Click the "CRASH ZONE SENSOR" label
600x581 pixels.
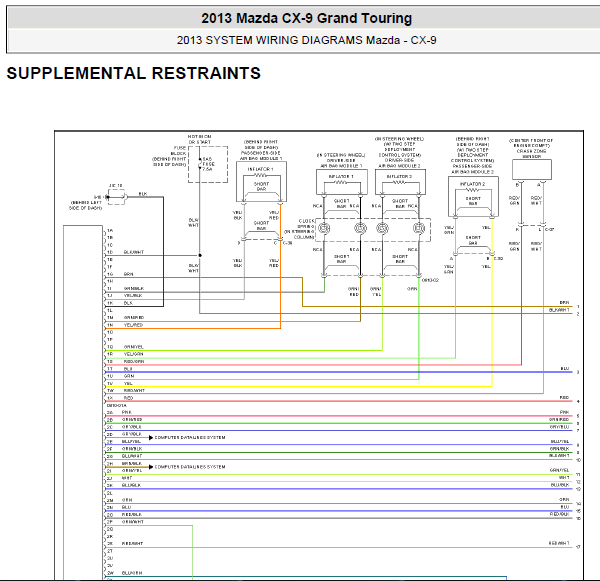click(532, 153)
